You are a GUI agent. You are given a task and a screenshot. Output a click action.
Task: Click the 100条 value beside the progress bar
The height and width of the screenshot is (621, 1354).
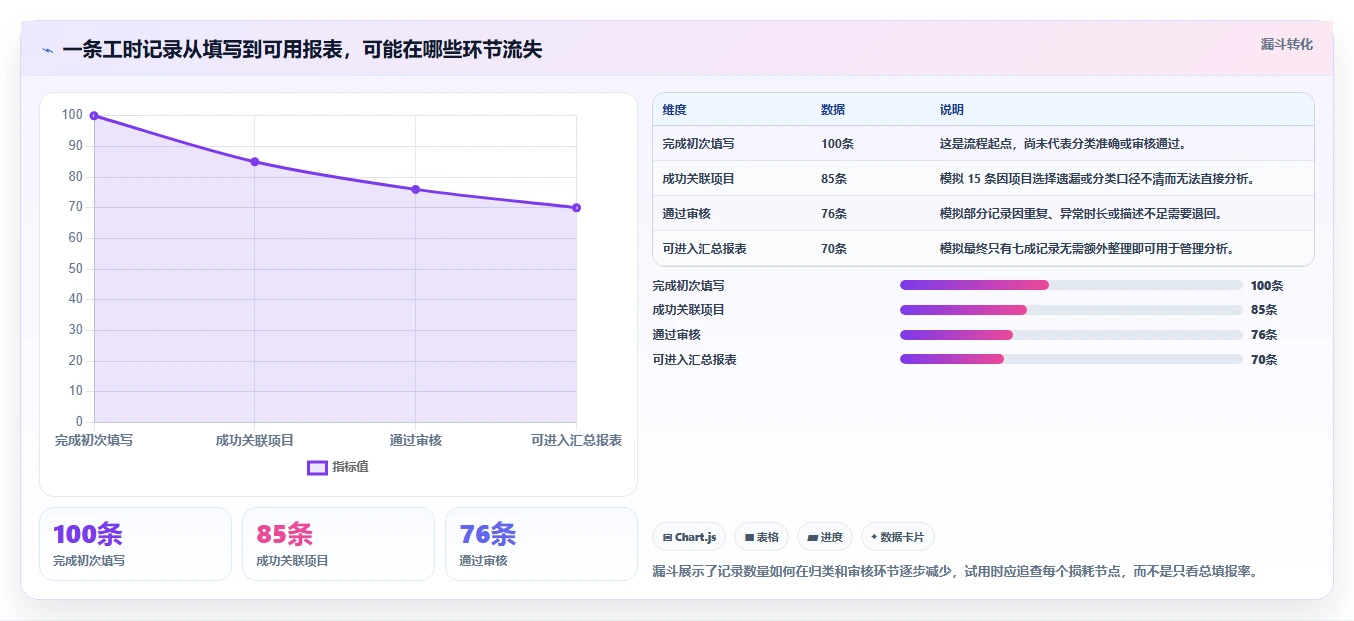1267,286
